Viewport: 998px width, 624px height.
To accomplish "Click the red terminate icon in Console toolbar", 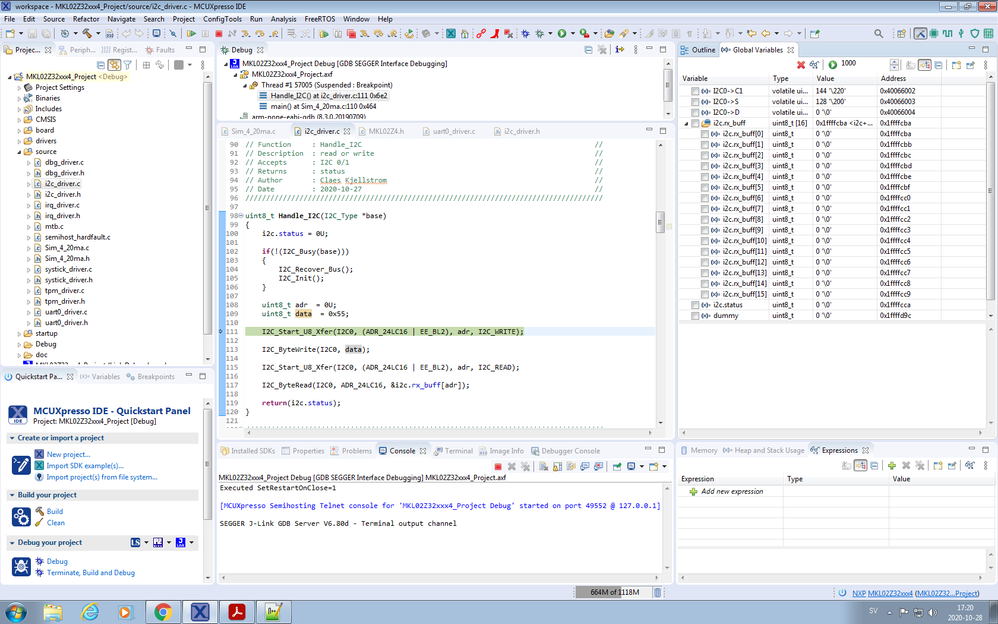I will coord(498,466).
